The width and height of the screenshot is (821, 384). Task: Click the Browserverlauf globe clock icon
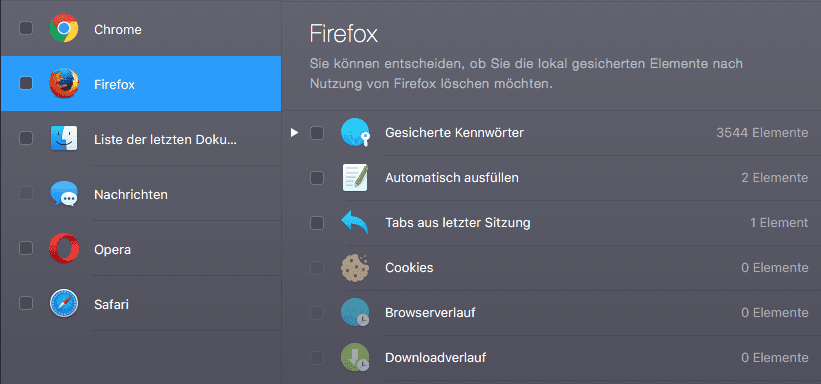(x=355, y=312)
